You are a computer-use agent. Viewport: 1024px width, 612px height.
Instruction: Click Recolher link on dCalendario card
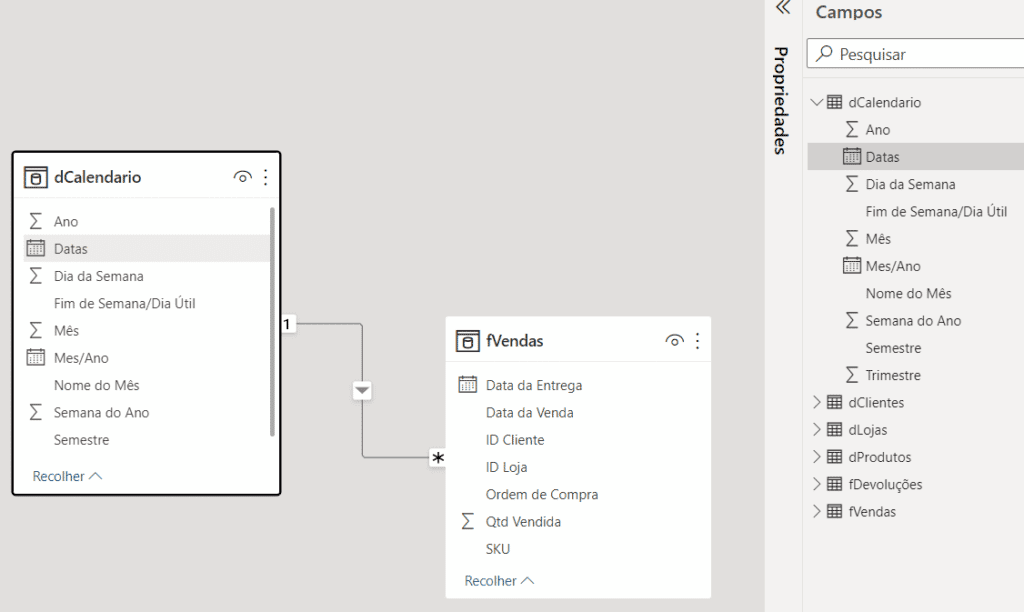(67, 476)
